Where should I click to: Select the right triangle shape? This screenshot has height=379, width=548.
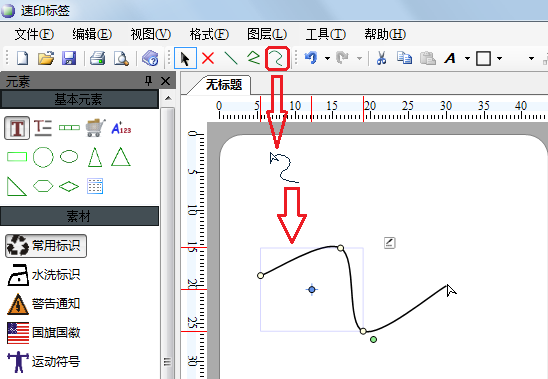pyautogui.click(x=17, y=186)
